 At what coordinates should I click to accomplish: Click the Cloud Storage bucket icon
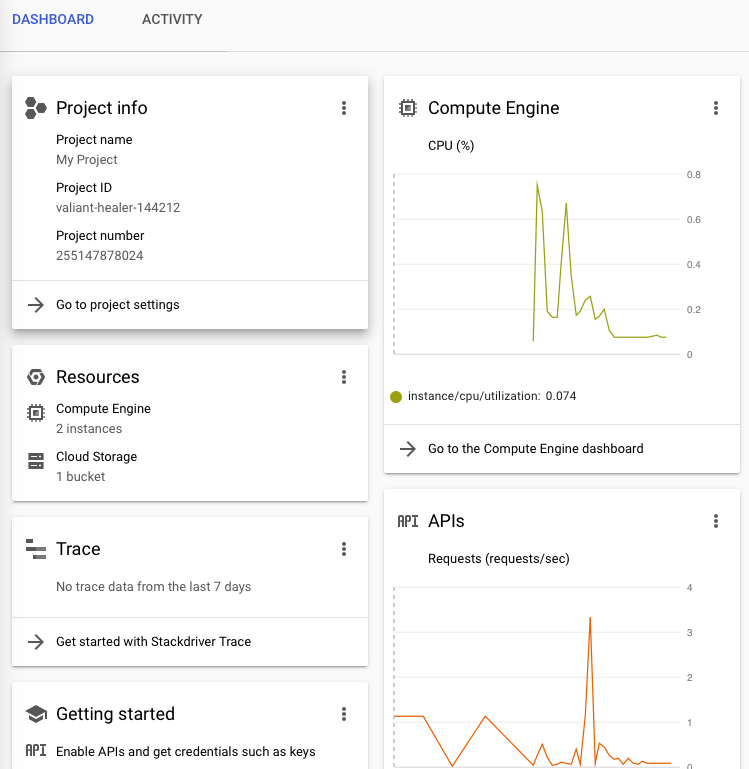[x=36, y=461]
